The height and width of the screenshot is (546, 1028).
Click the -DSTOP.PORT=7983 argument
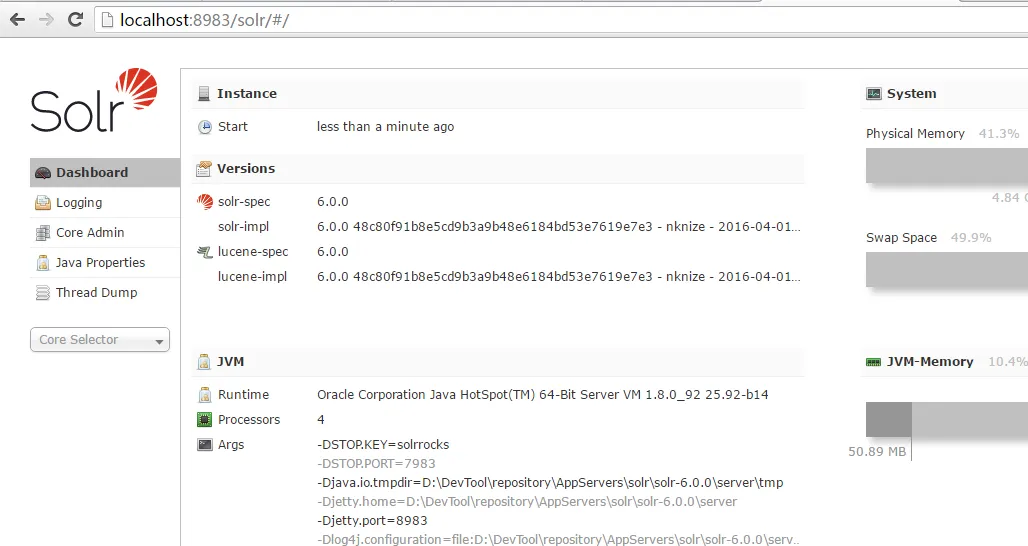tap(376, 463)
